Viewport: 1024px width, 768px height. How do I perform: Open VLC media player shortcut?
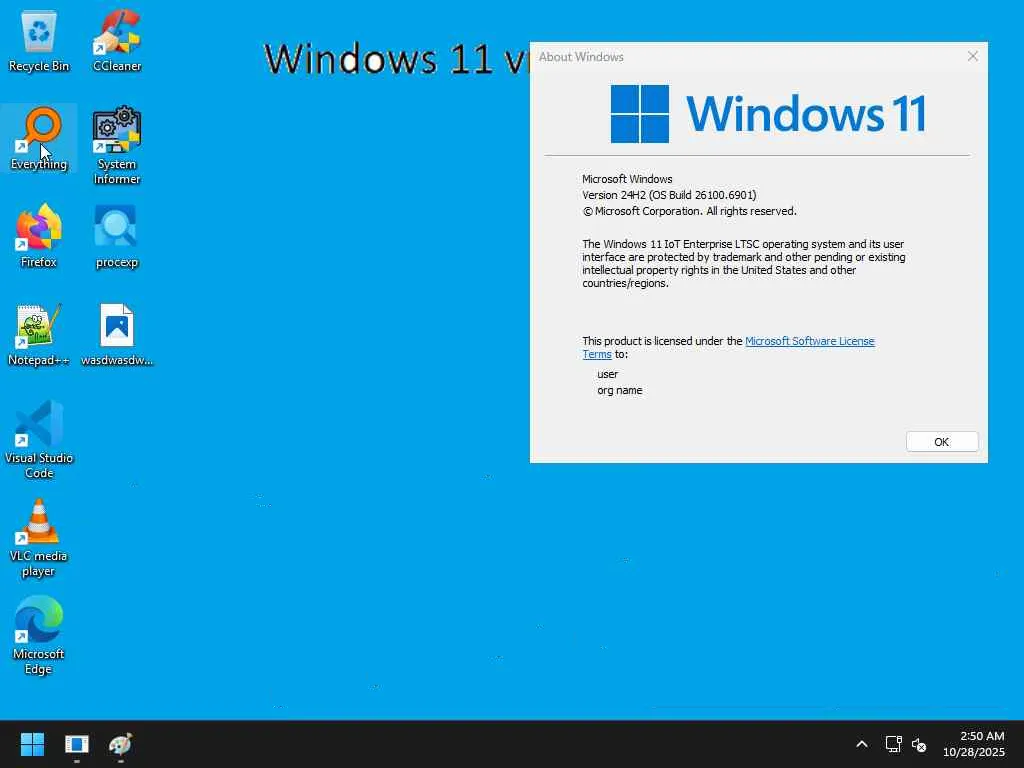coord(39,537)
